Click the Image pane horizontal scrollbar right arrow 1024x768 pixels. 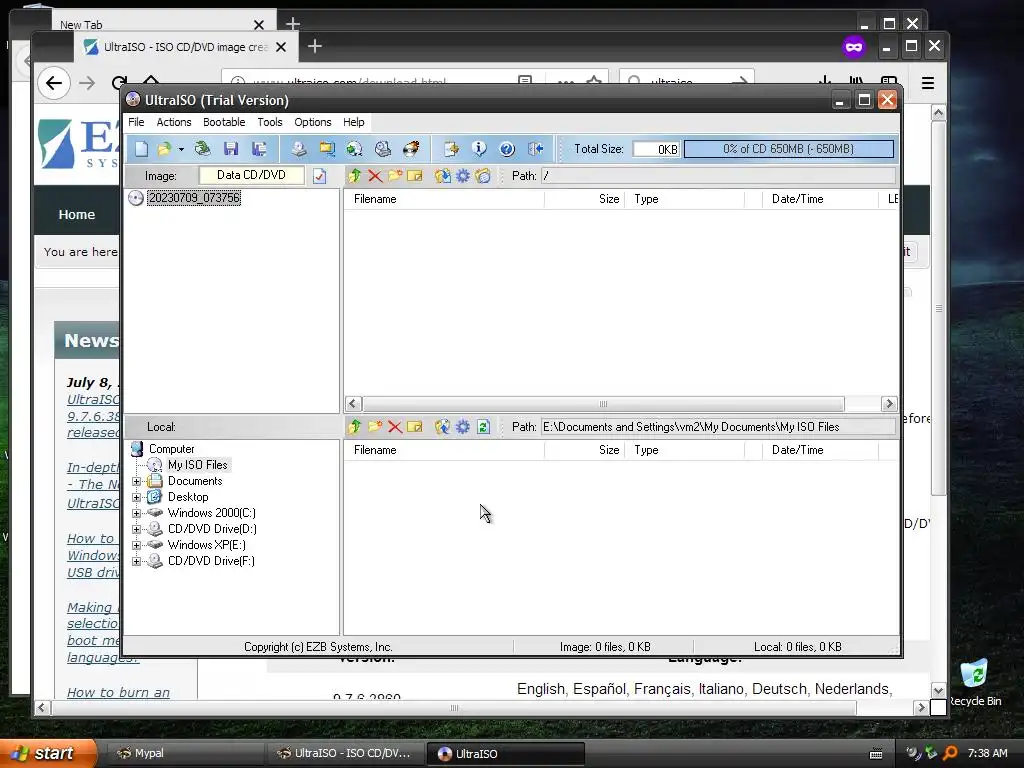(x=889, y=404)
